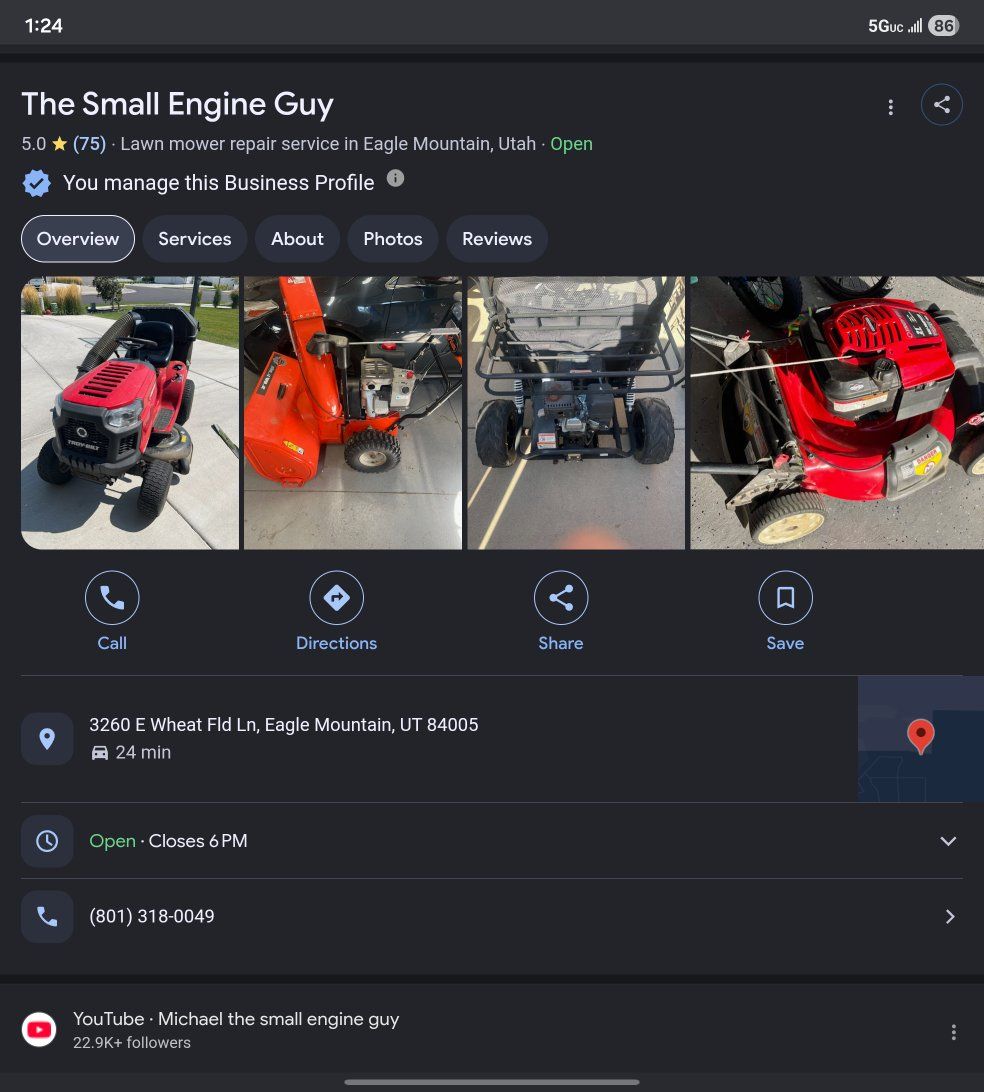Screen dimensions: 984x1092
Task: Tap the 'Open · Closes 6 PM' hours text
Action: (x=168, y=841)
